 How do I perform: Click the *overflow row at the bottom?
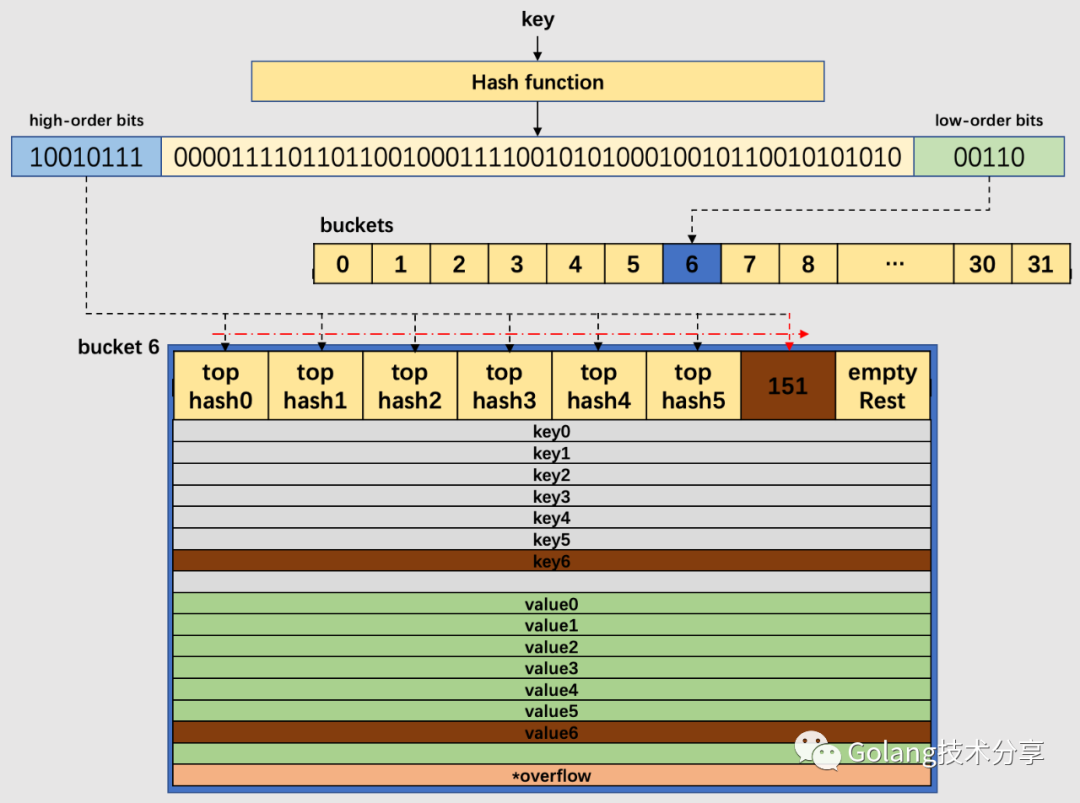pyautogui.click(x=551, y=776)
